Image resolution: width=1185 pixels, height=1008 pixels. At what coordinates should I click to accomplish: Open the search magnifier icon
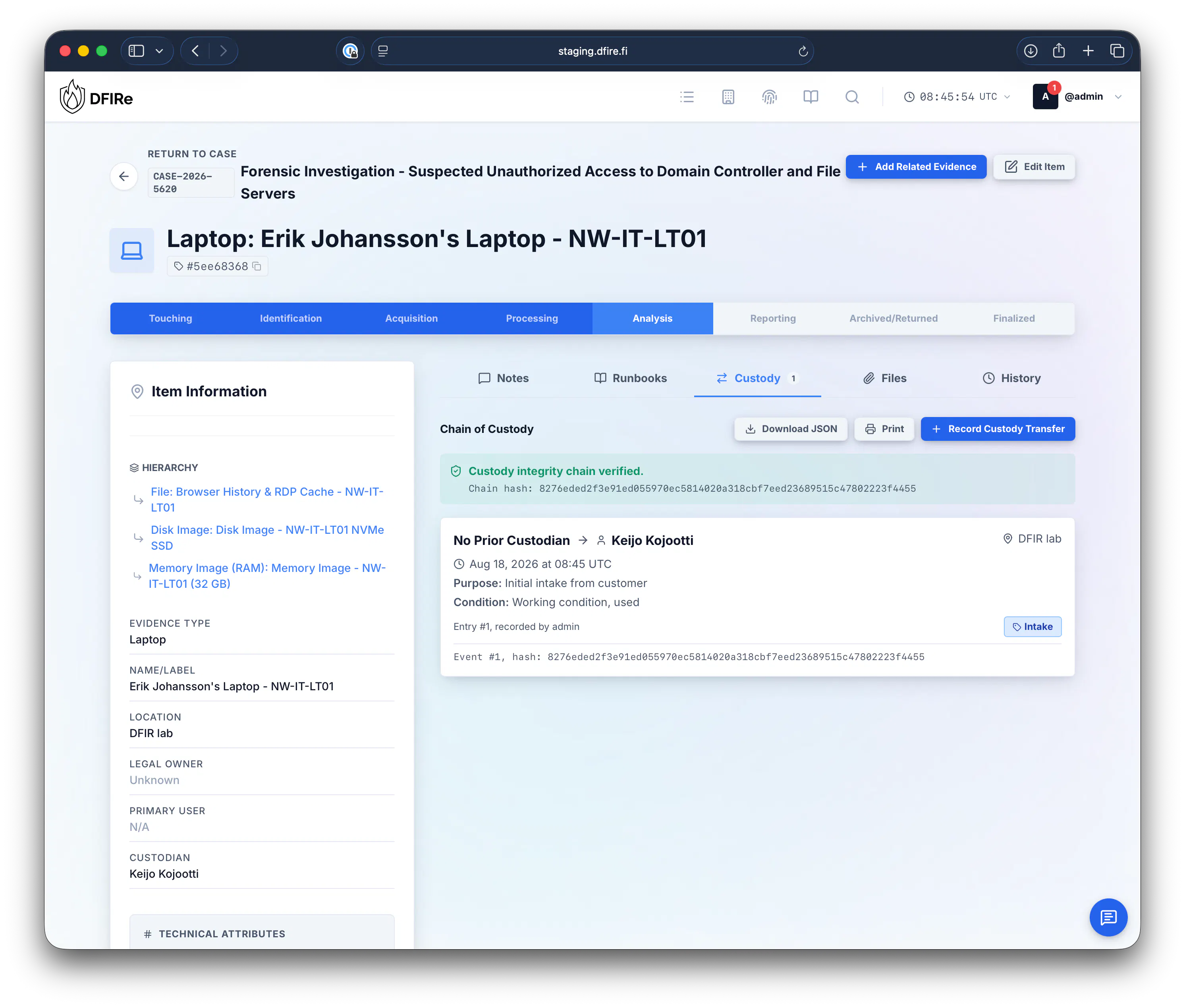click(x=852, y=97)
